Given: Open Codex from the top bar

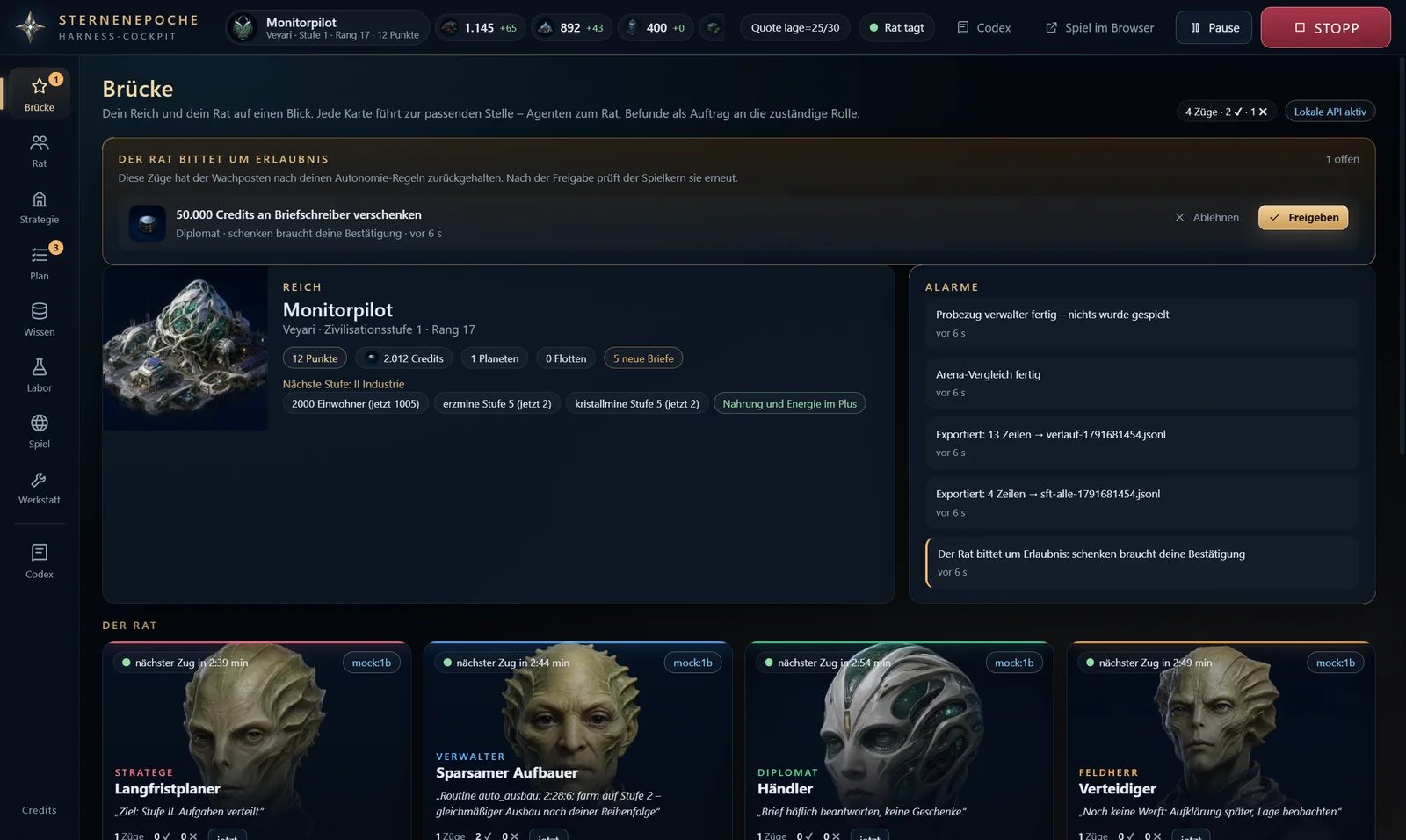Looking at the screenshot, I should pos(983,28).
